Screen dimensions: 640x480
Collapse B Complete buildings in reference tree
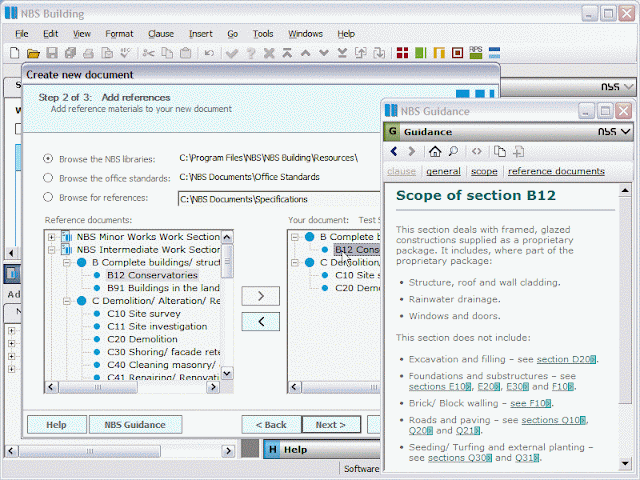[67, 262]
